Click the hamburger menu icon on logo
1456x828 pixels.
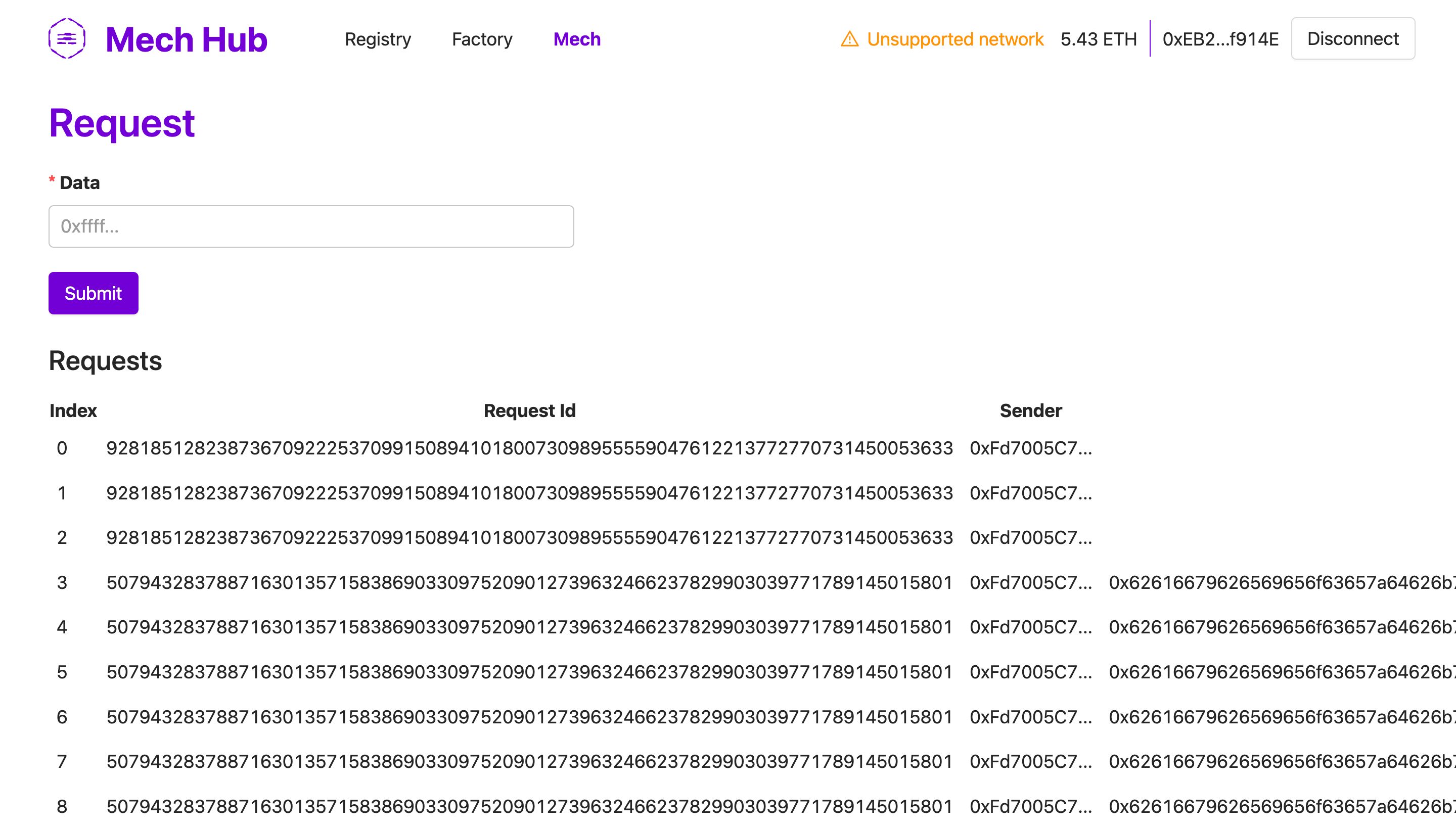click(65, 39)
